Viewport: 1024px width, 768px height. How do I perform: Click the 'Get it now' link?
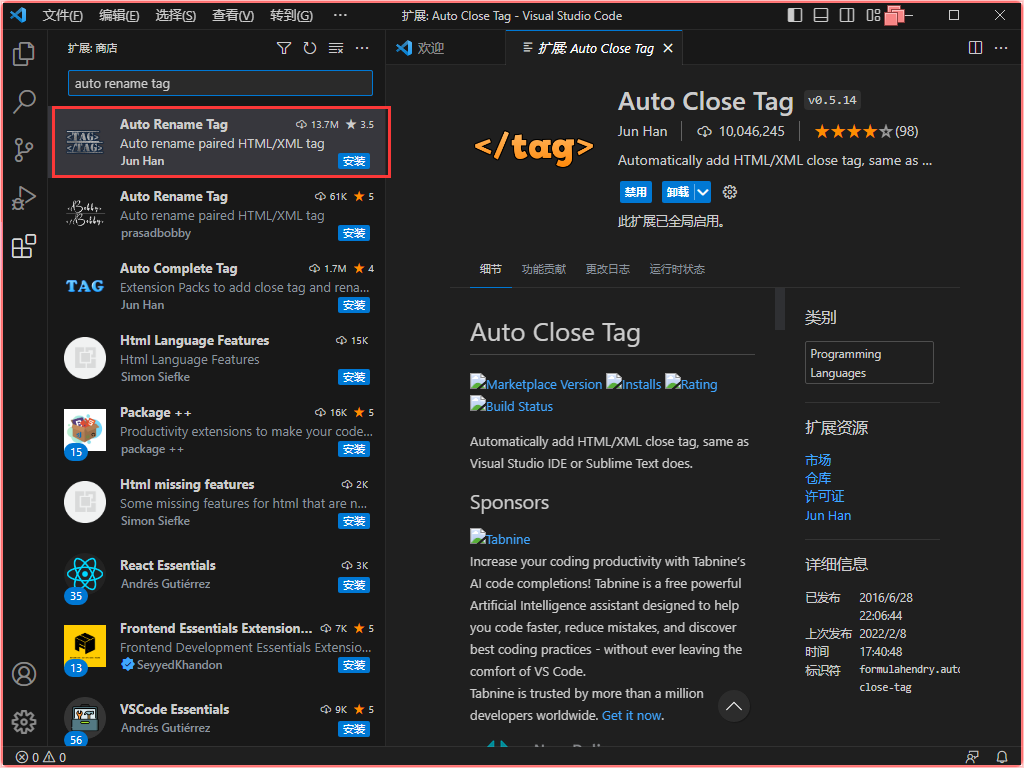click(x=632, y=715)
